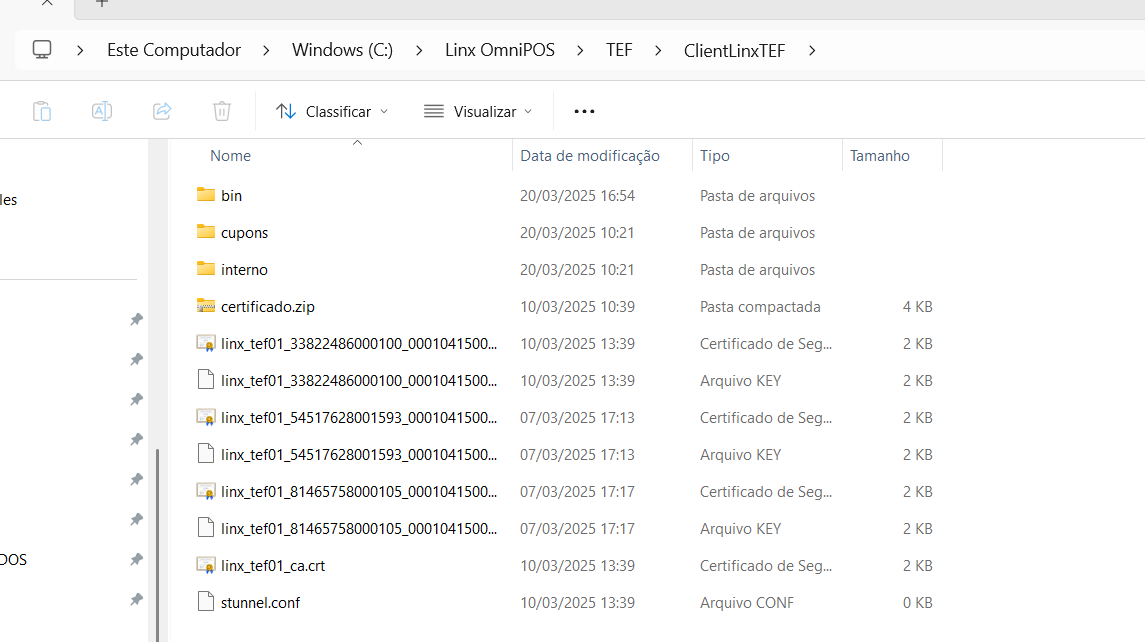Viewport: 1145px width, 642px height.
Task: Sort by the Nome column header
Action: click(231, 156)
